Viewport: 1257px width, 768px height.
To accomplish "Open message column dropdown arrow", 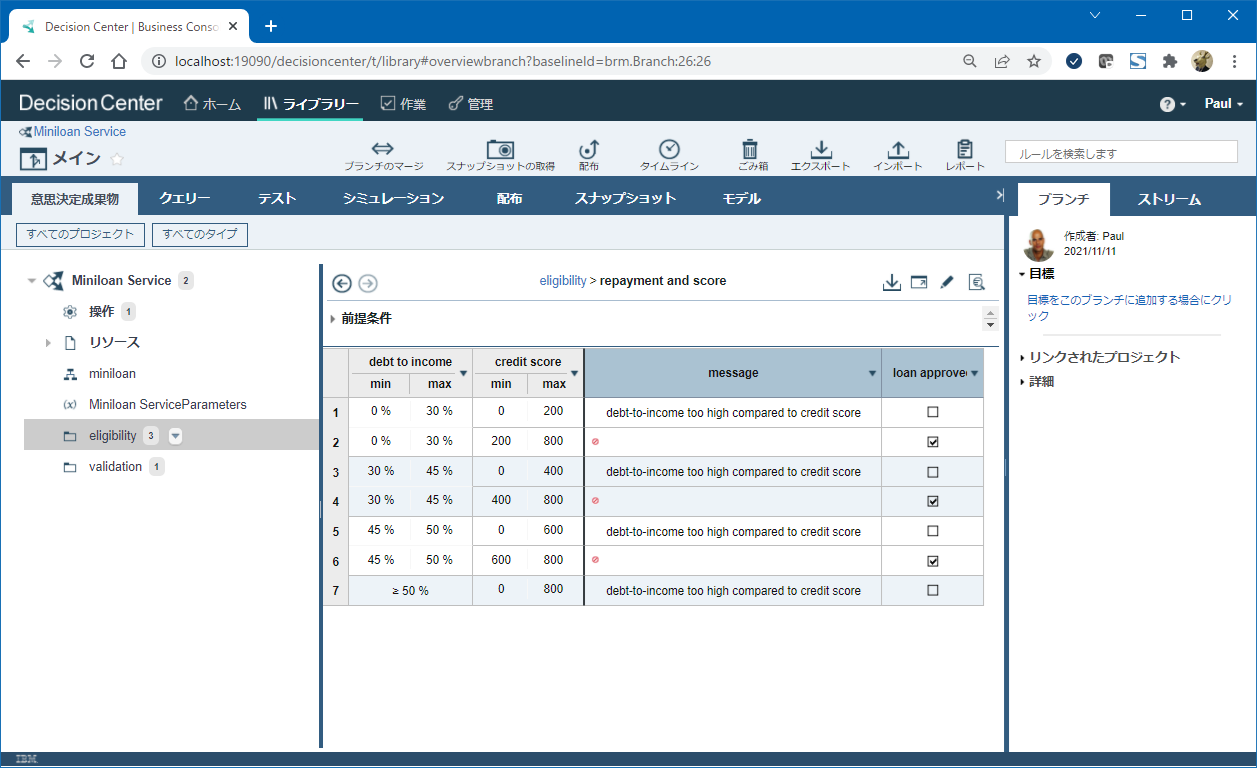I will (873, 373).
